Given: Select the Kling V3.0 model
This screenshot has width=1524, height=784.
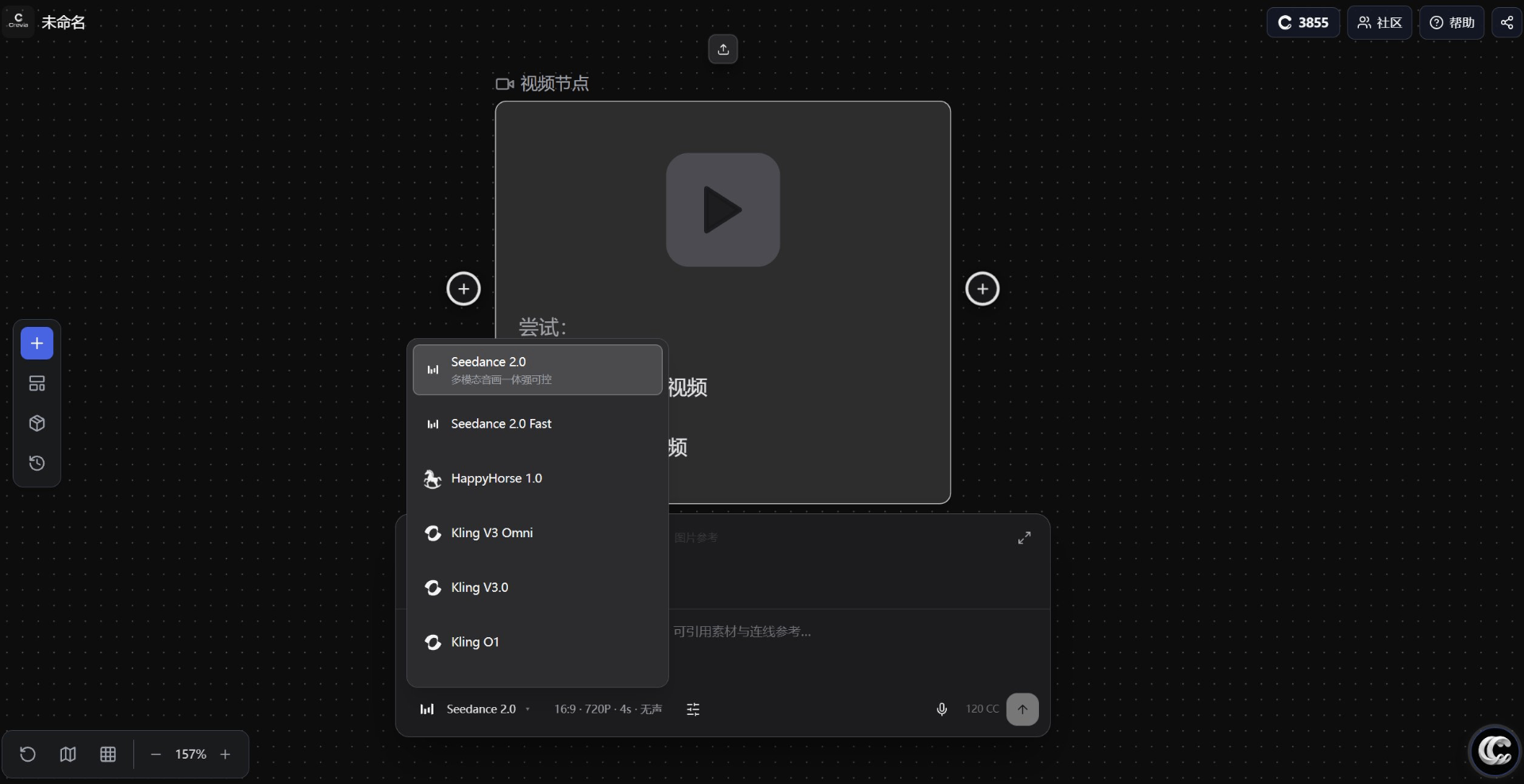Looking at the screenshot, I should point(537,588).
